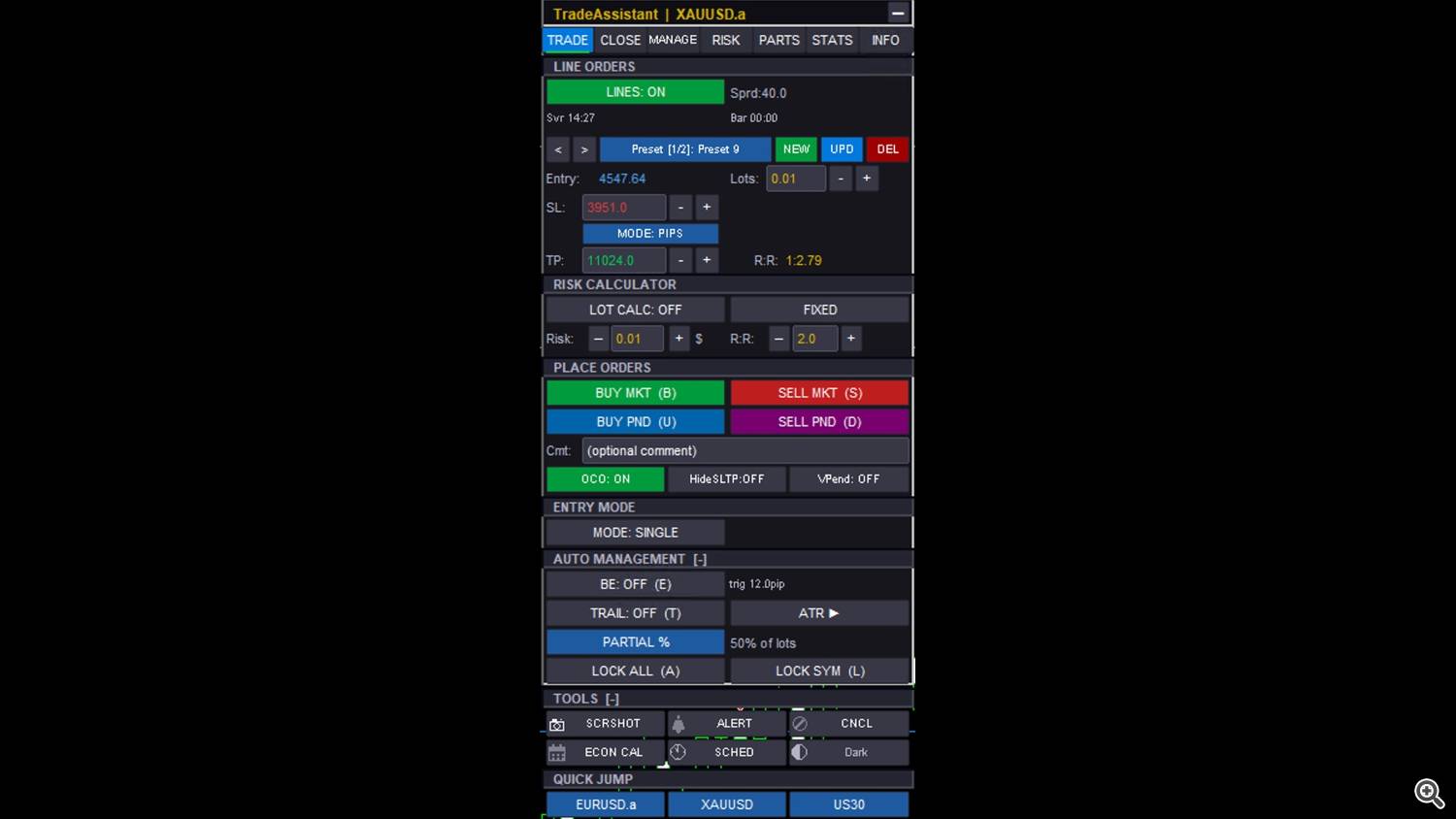Decrease Lots with minus button
Viewport: 1456px width, 819px height.
[841, 179]
